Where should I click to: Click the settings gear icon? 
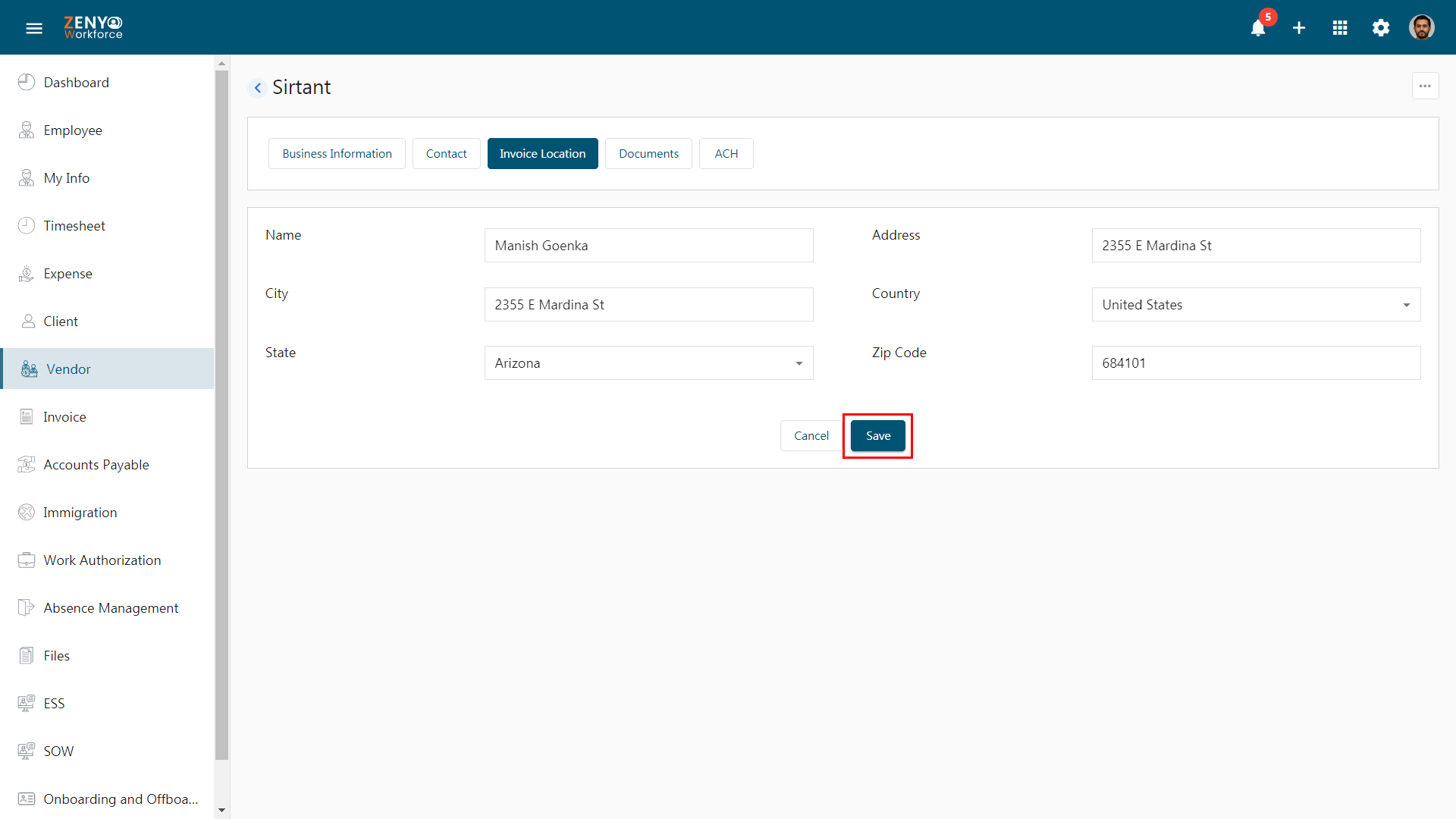click(1380, 27)
